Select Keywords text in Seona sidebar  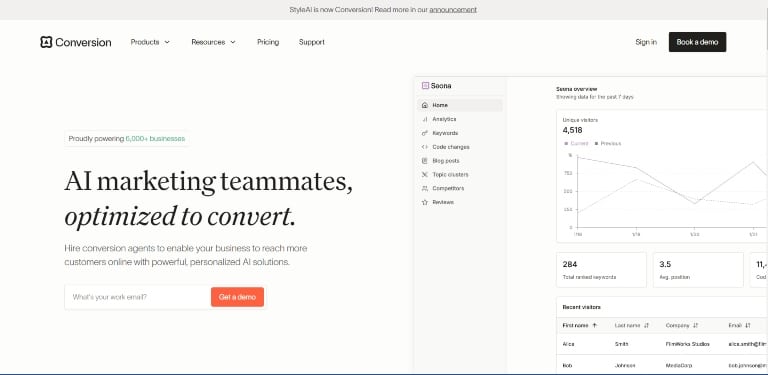click(445, 133)
